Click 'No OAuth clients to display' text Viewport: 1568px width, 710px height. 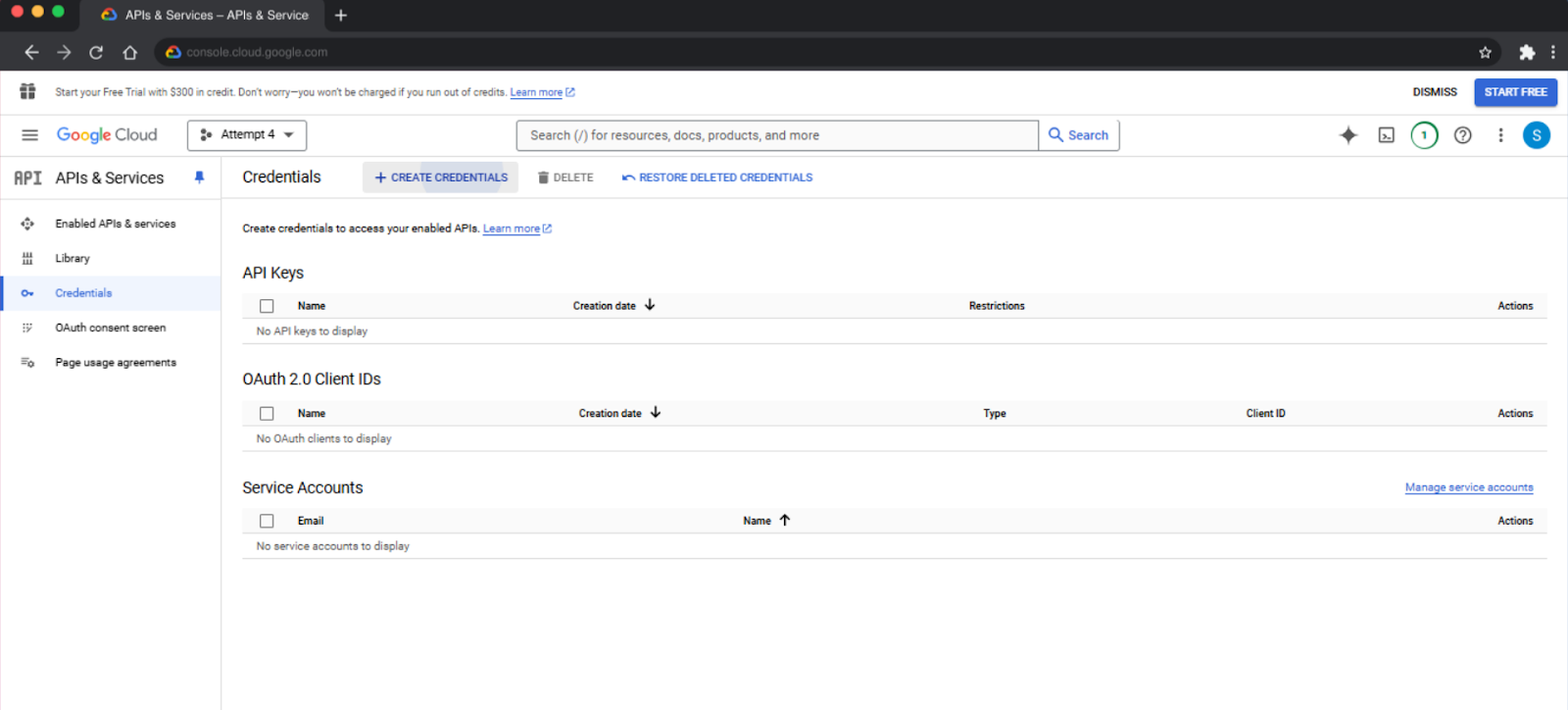323,439
